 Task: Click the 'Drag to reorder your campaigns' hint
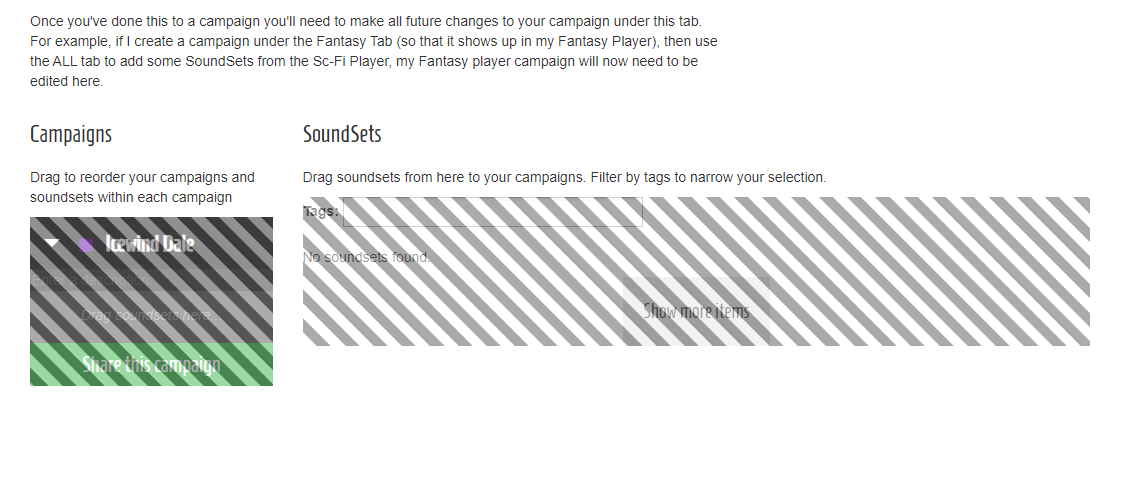point(143,187)
